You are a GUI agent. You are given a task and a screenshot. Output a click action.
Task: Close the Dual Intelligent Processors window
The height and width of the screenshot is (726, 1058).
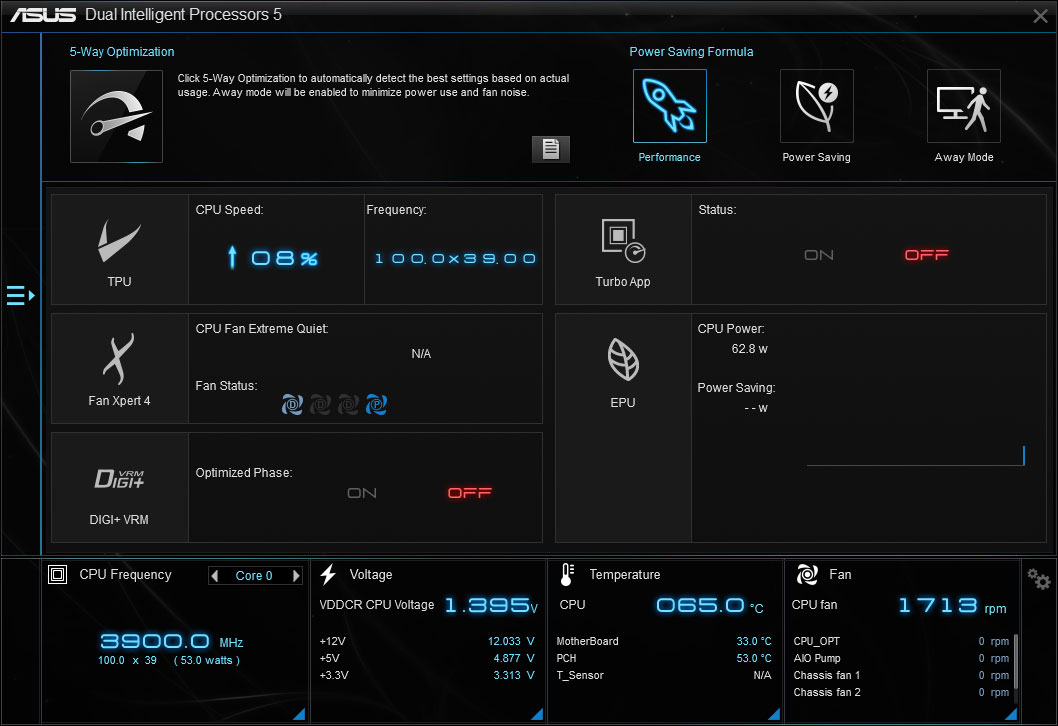tap(1040, 16)
